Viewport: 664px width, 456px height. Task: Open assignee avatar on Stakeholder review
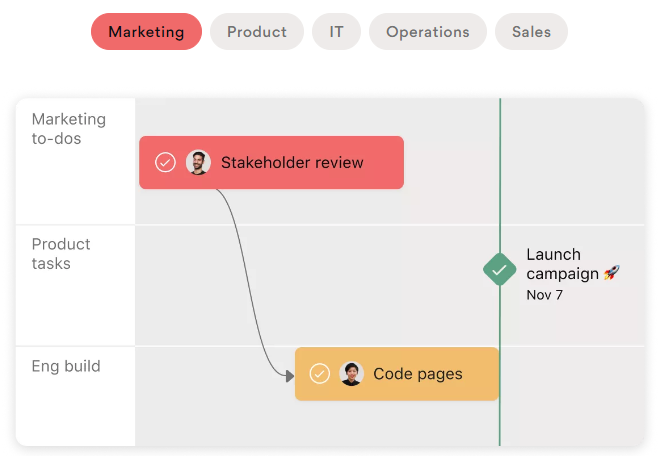click(198, 162)
